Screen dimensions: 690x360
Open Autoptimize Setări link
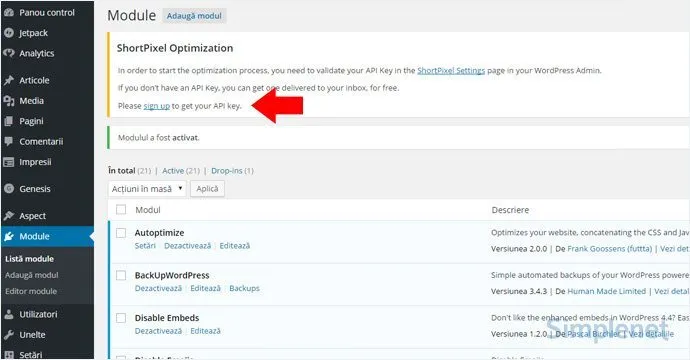[x=145, y=246]
